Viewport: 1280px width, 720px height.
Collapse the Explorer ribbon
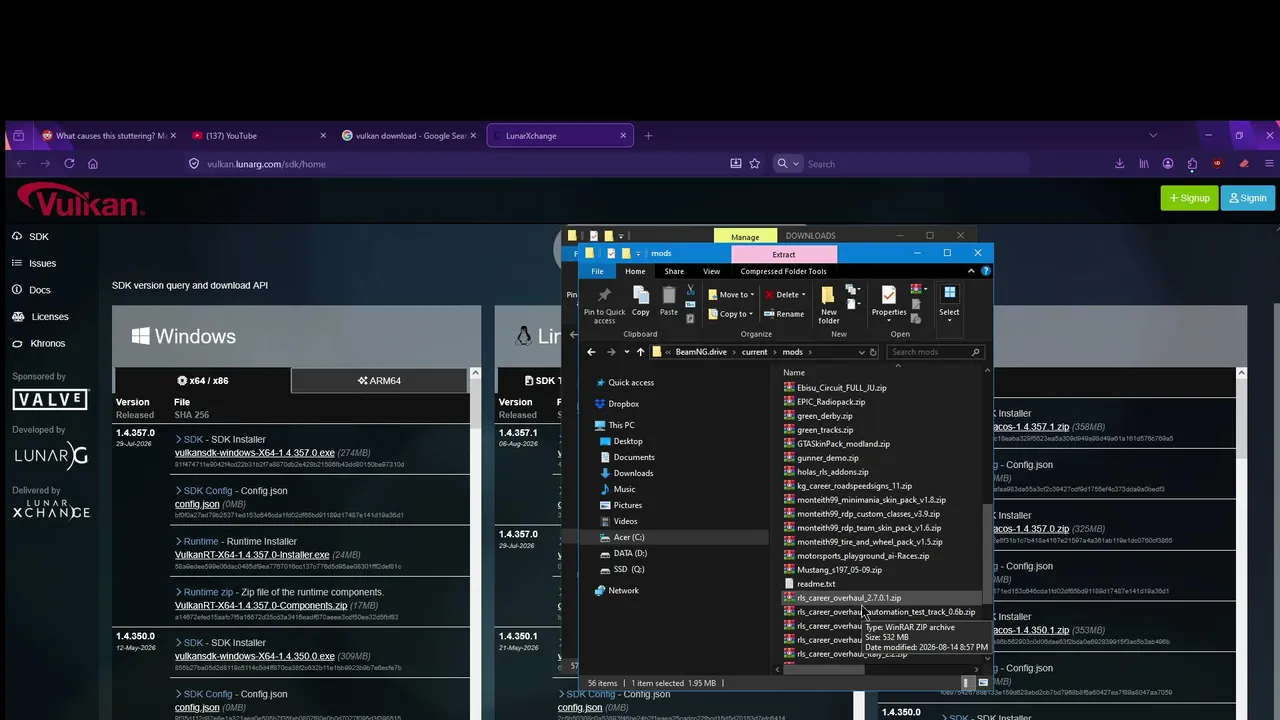971,271
